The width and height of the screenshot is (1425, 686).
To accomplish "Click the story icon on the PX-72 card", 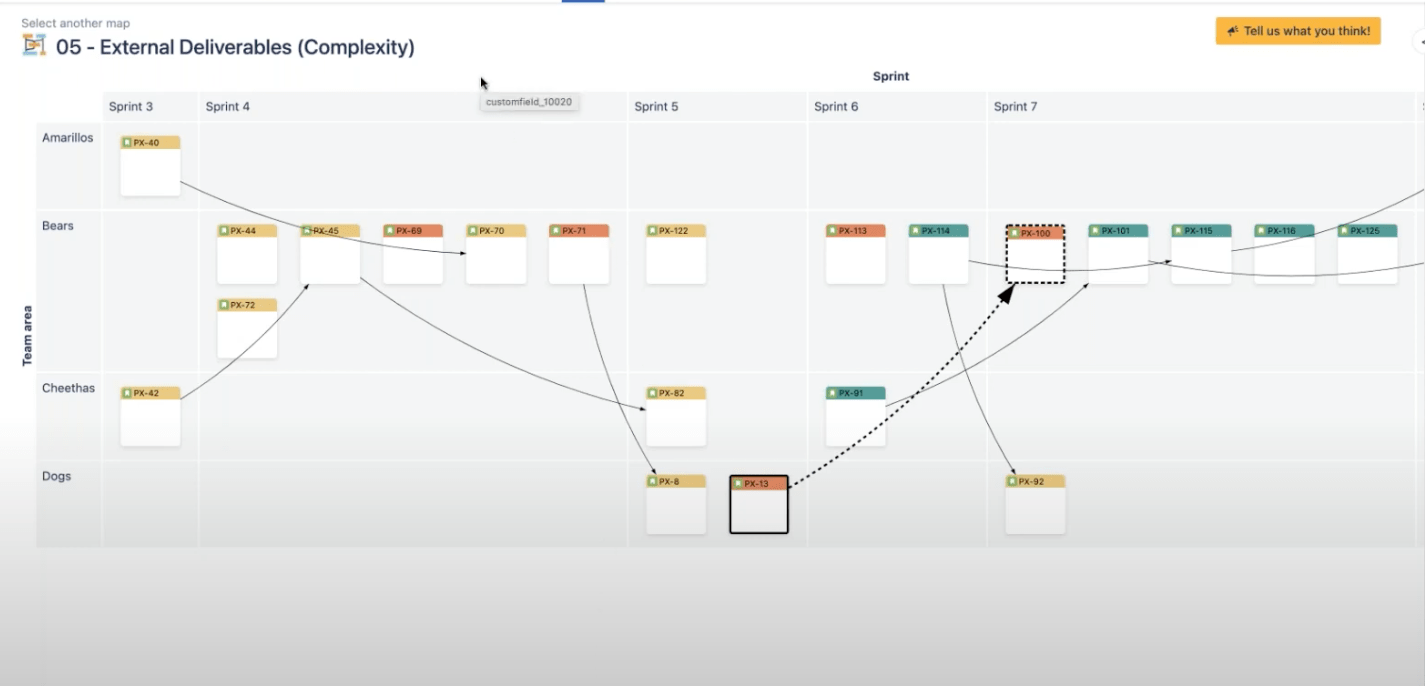I will [x=224, y=304].
